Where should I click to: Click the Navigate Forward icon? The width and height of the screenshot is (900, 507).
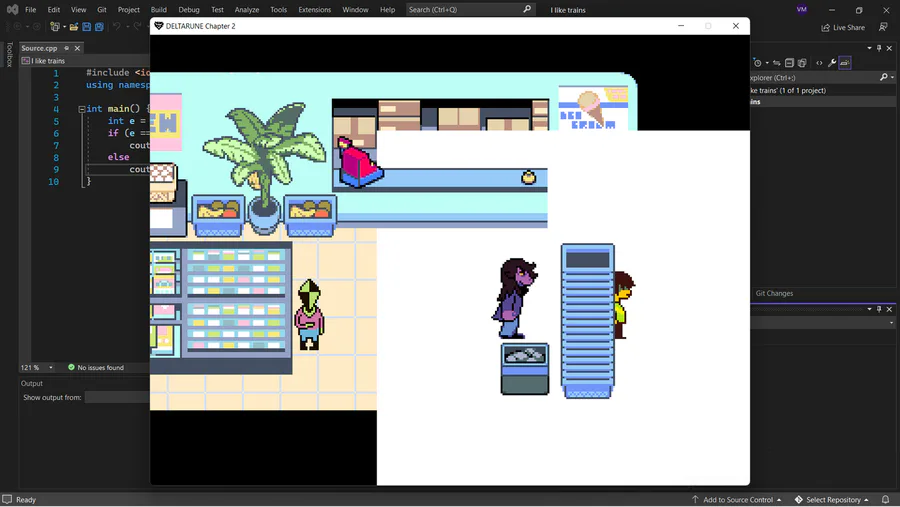pos(37,26)
